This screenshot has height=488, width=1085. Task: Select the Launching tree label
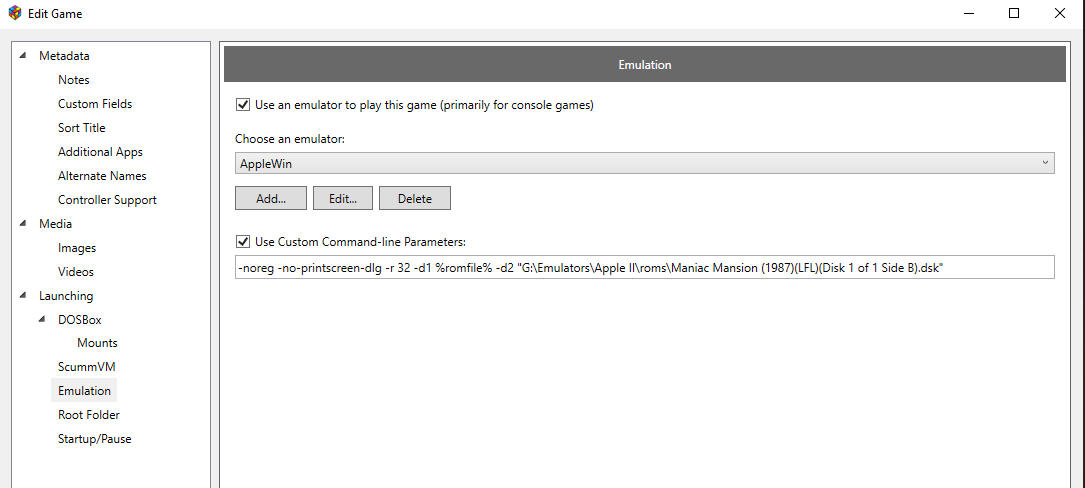pyautogui.click(x=66, y=296)
